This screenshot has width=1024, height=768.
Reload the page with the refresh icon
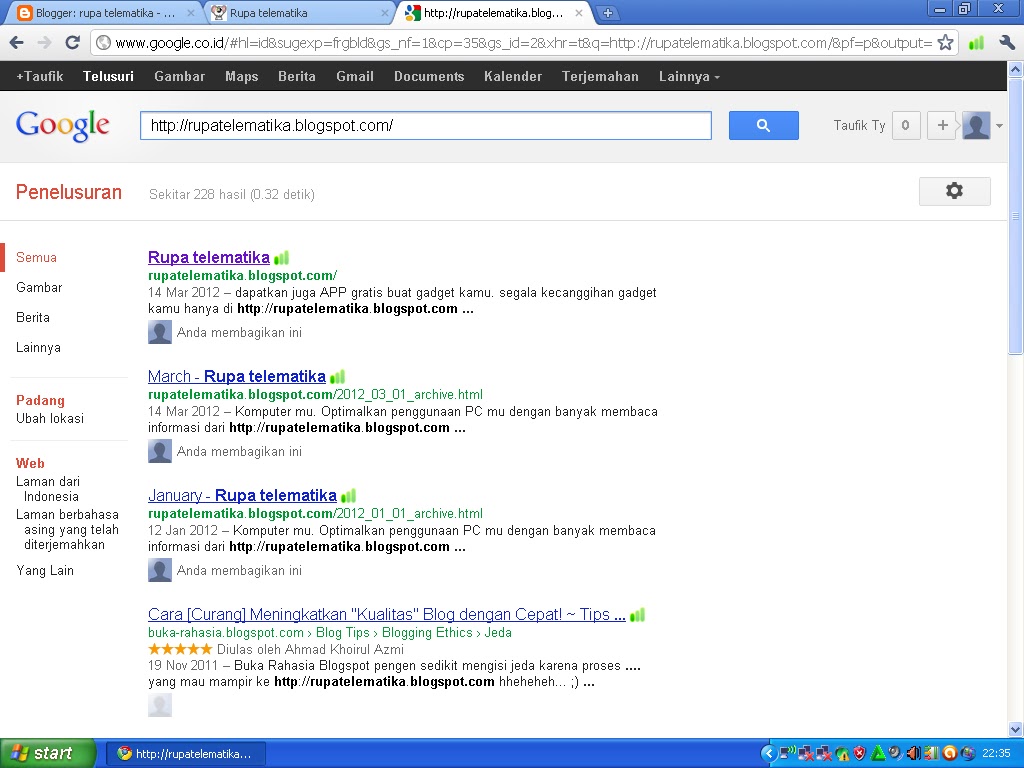72,43
